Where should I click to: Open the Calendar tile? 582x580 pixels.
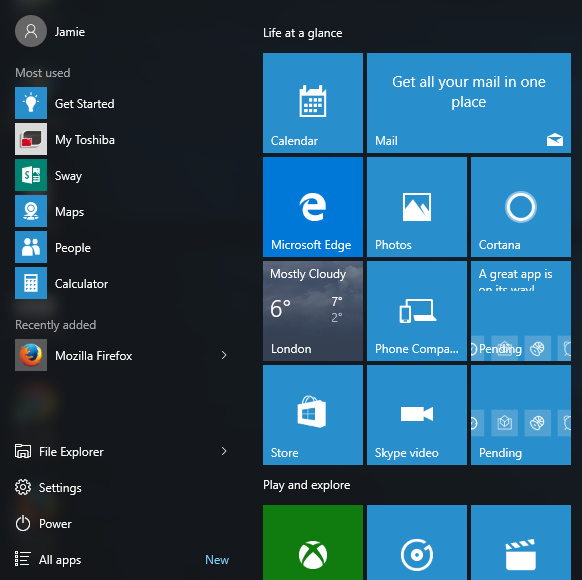coord(313,103)
